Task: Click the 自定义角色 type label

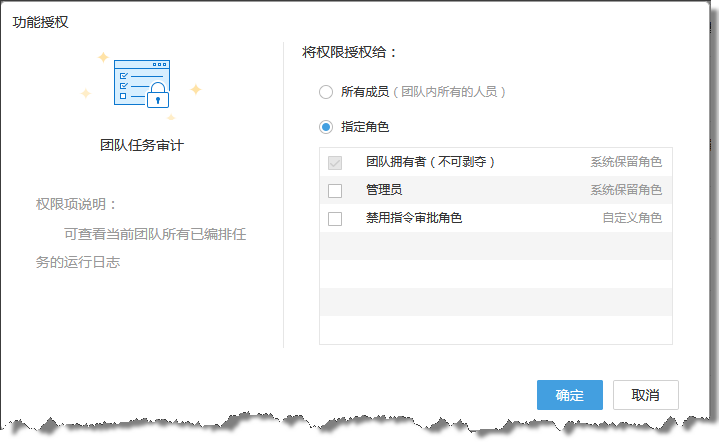Action: 631,218
